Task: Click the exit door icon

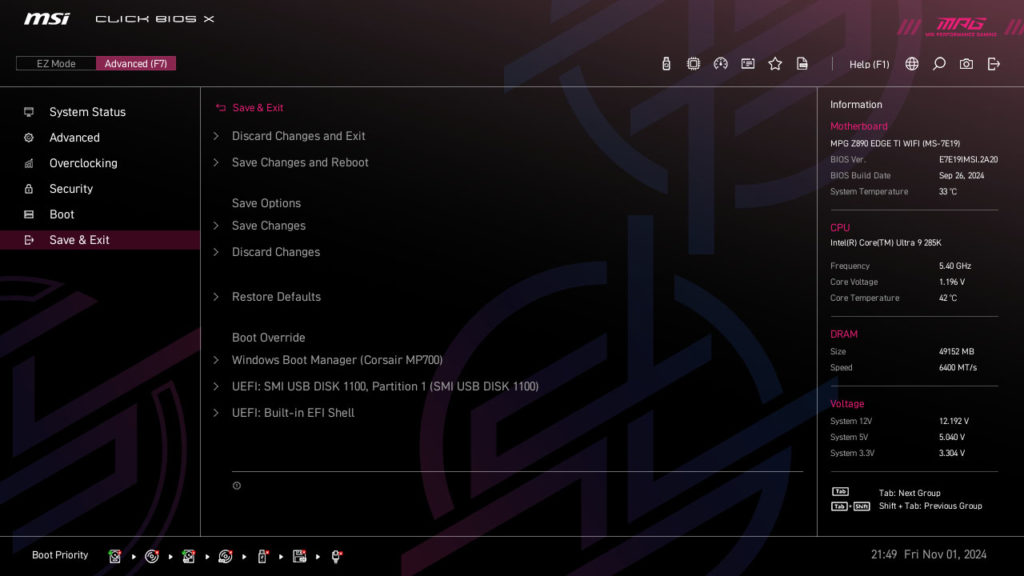Action: click(992, 63)
